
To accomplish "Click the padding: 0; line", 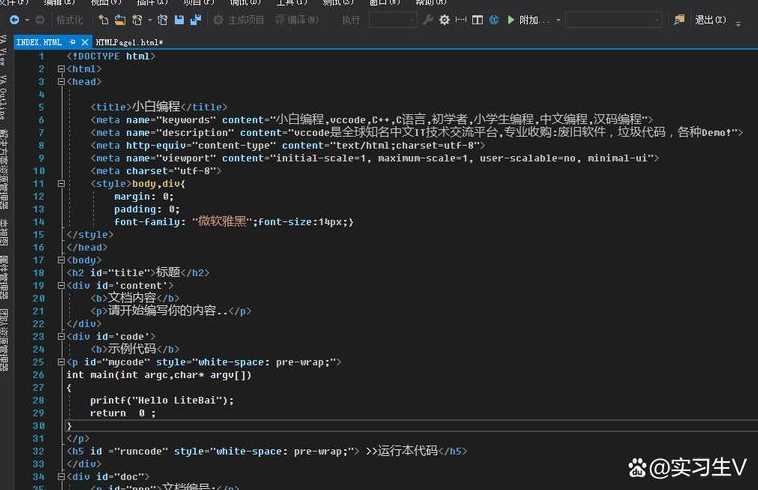I will (x=147, y=209).
